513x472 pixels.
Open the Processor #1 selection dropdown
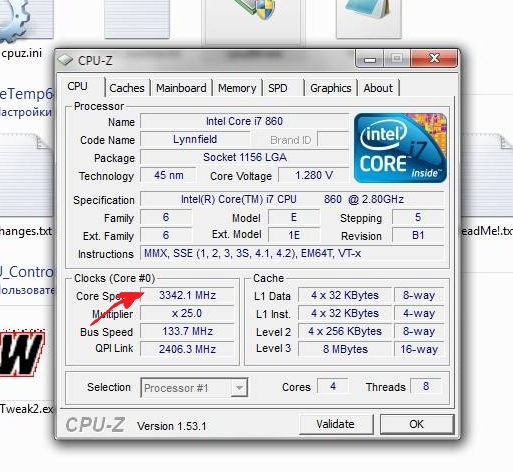(x=194, y=388)
